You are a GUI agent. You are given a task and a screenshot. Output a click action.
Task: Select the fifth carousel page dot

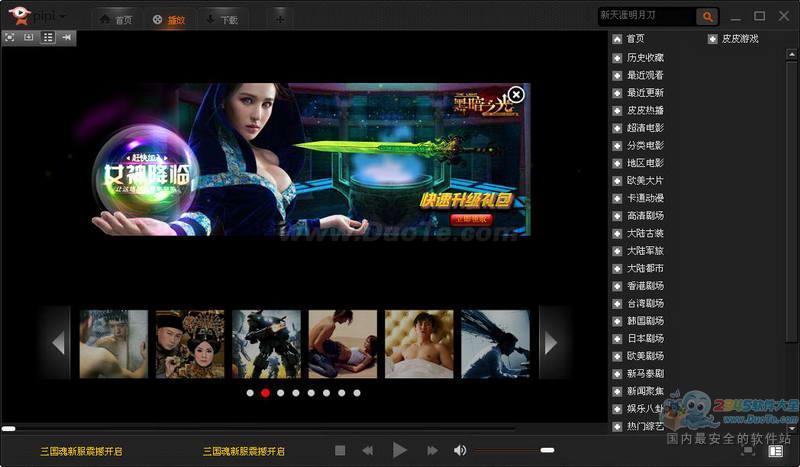[311, 393]
